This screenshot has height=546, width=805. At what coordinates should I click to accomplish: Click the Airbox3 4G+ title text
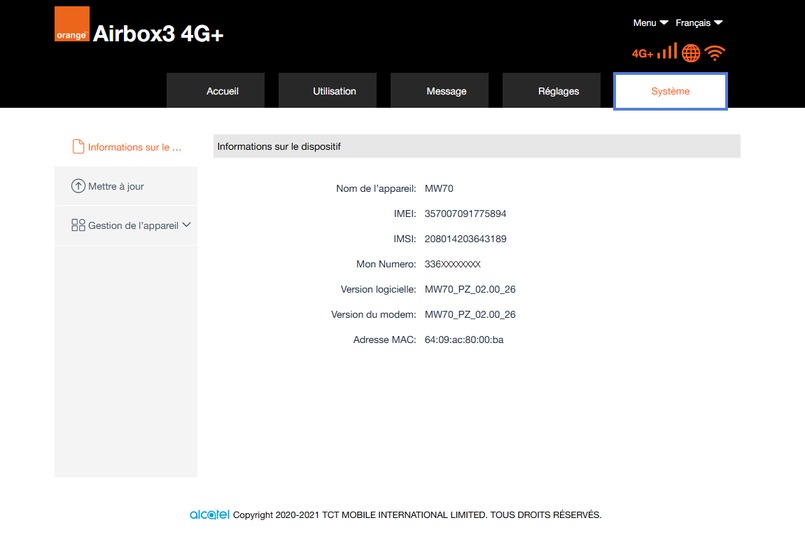point(158,34)
